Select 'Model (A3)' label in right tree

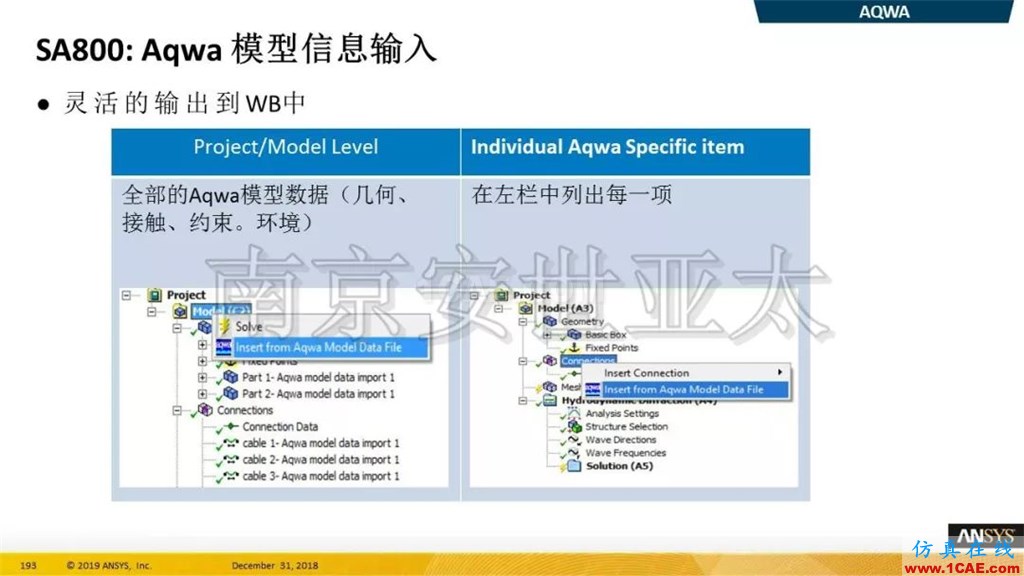[566, 308]
